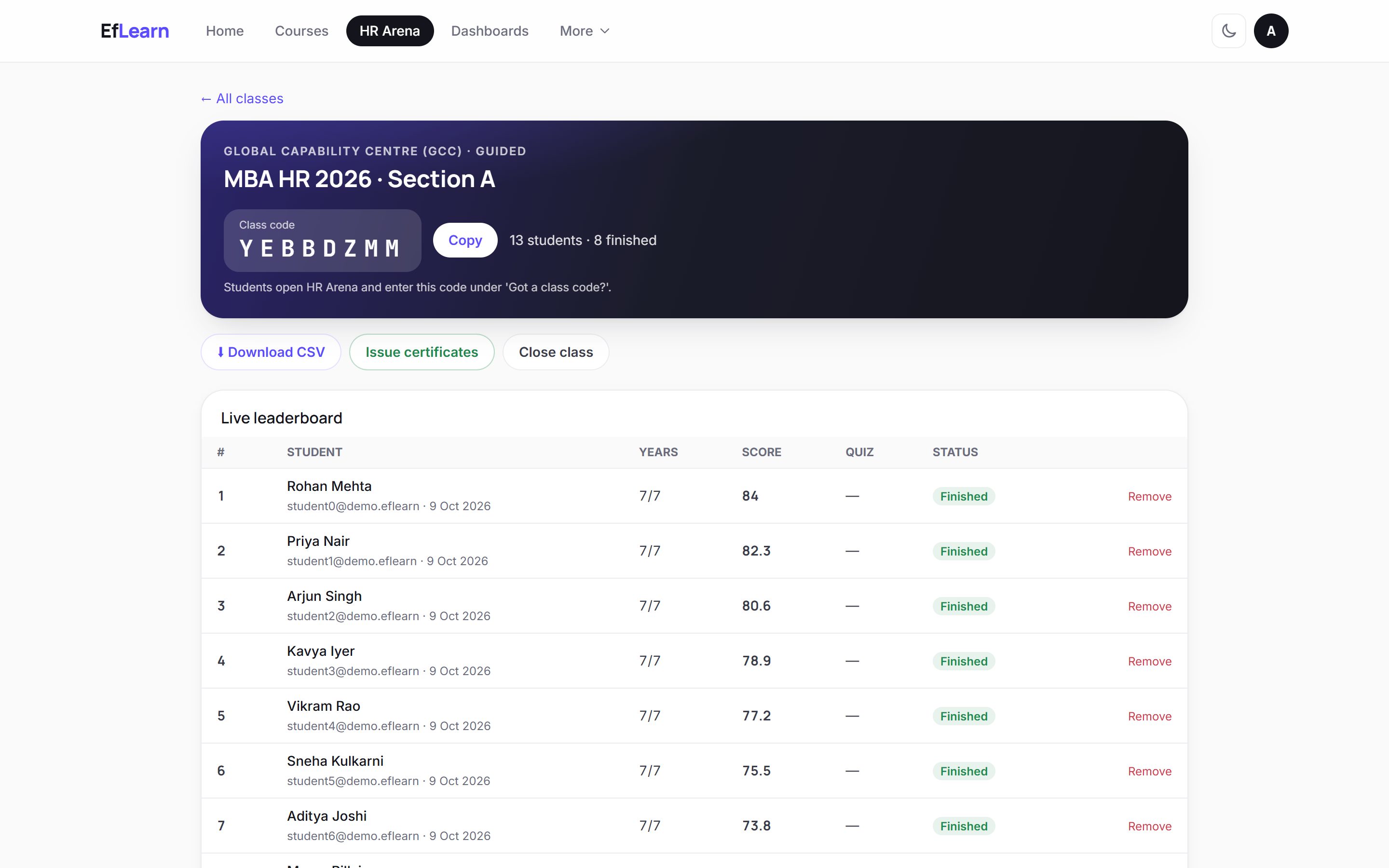
Task: Open Dashboards in the top navigation
Action: 490,31
